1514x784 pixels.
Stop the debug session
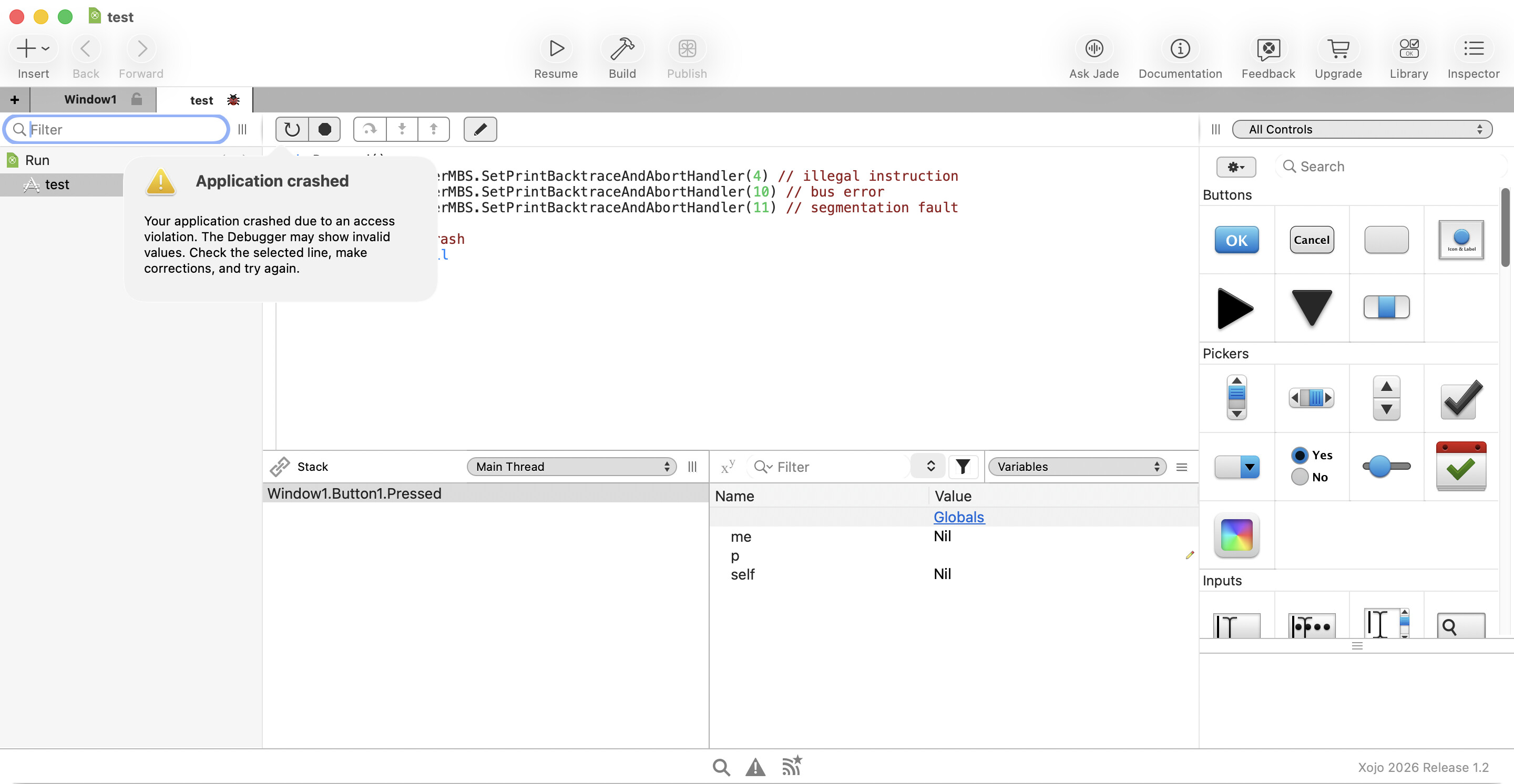pyautogui.click(x=324, y=129)
